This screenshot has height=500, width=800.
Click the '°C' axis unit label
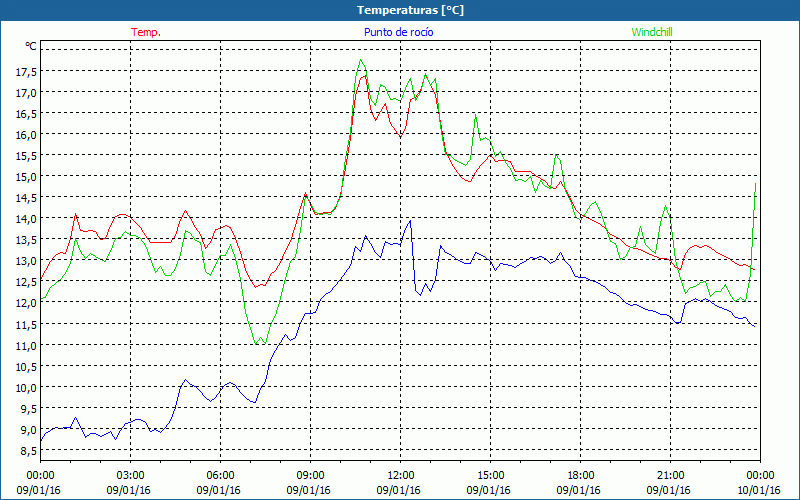31,46
